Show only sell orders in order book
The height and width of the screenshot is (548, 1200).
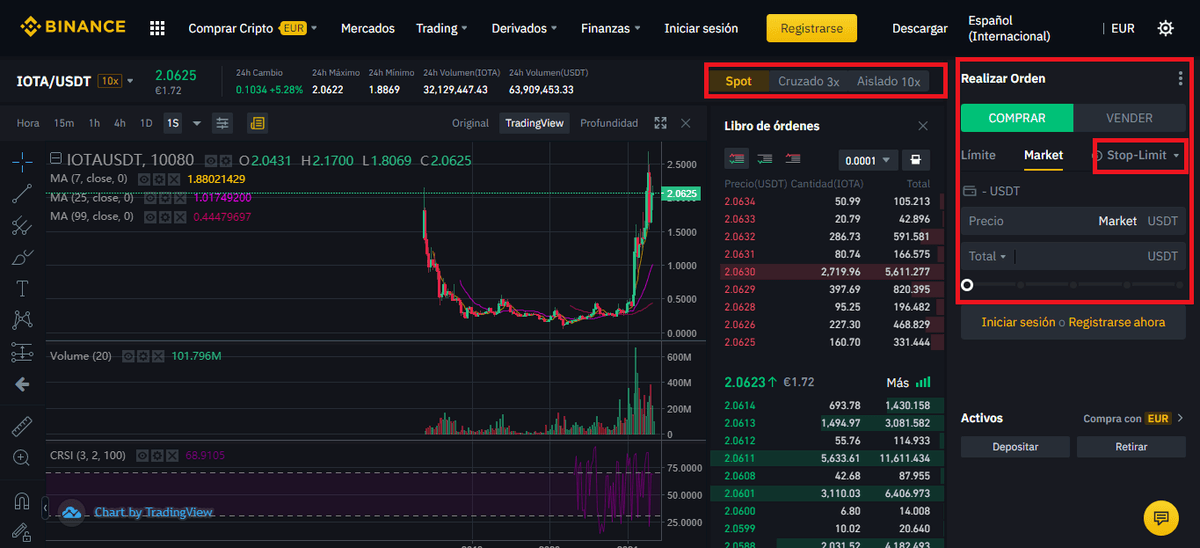click(793, 159)
